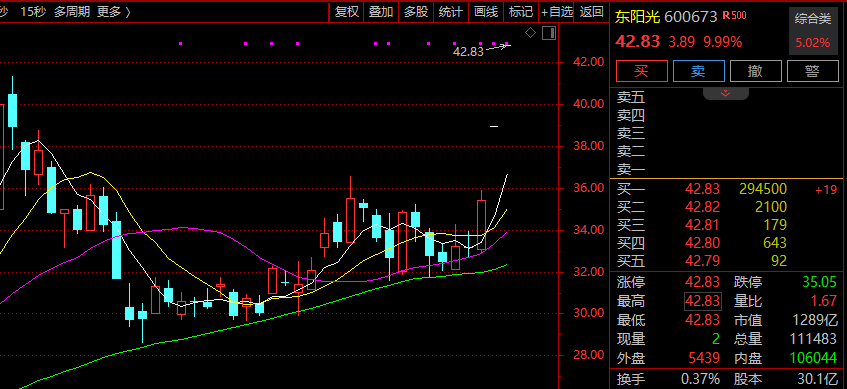Expand the 更多 periods menu
This screenshot has height=389, width=847.
[x=113, y=12]
